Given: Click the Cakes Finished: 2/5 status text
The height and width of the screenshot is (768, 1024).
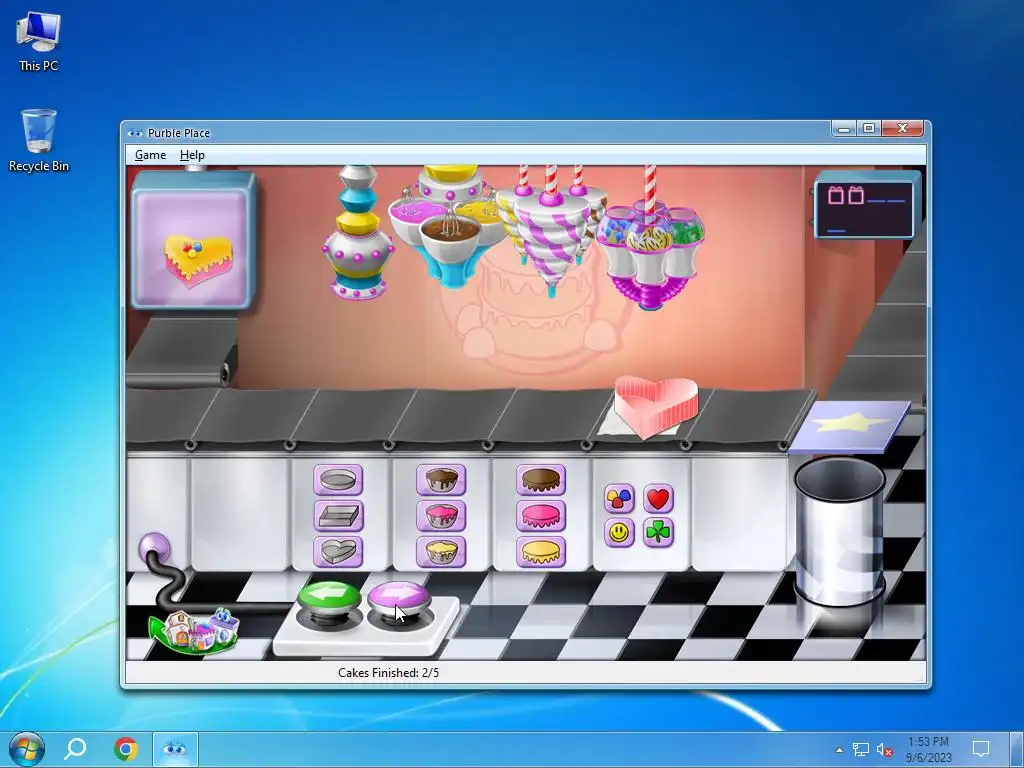Looking at the screenshot, I should click(389, 673).
